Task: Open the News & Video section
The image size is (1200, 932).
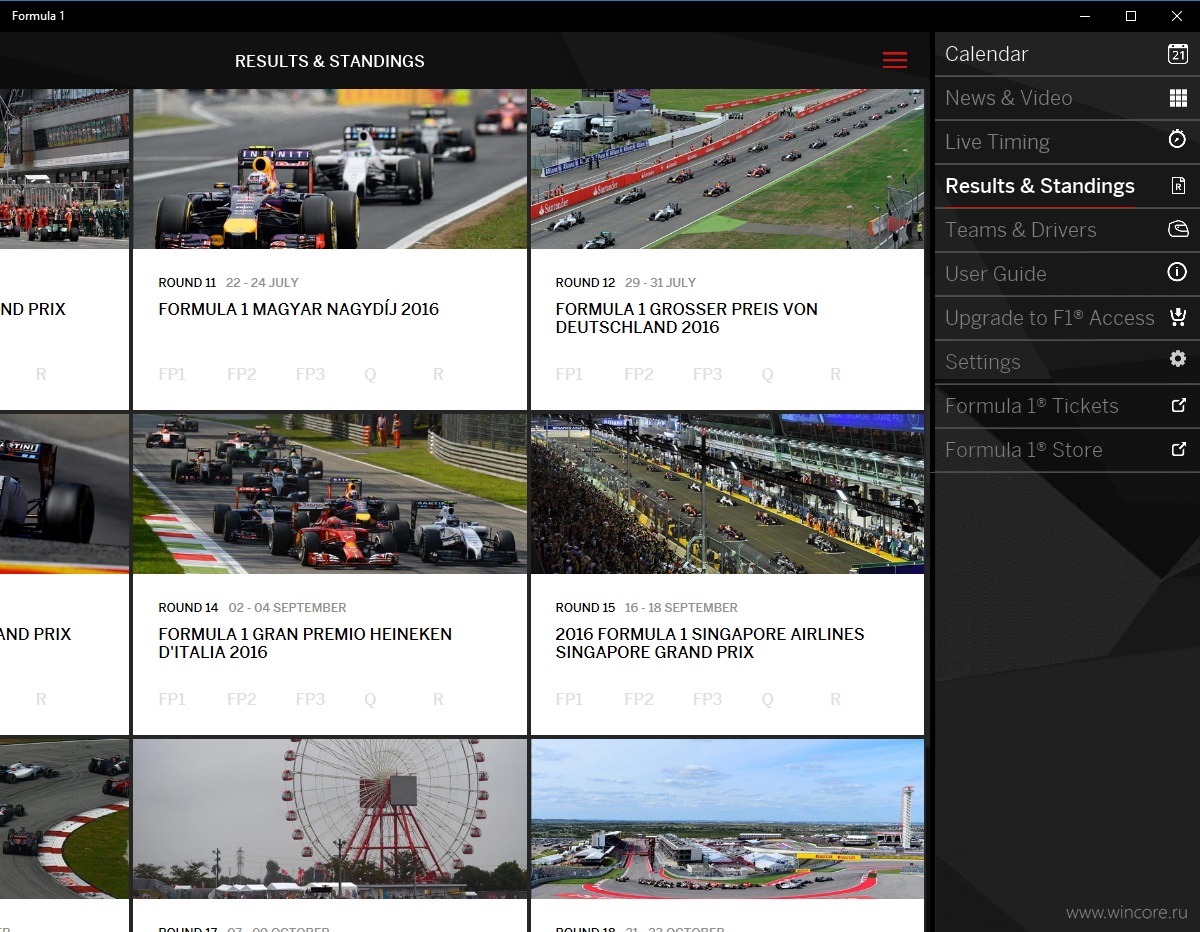Action: point(1067,98)
